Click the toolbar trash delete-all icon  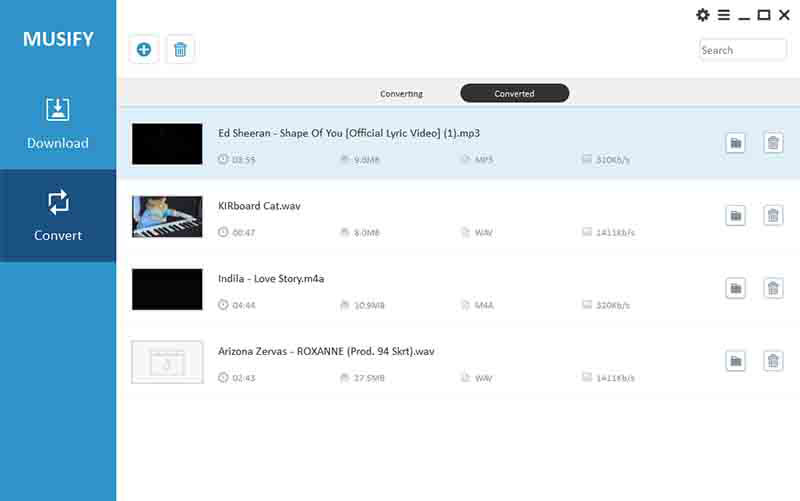[x=180, y=49]
